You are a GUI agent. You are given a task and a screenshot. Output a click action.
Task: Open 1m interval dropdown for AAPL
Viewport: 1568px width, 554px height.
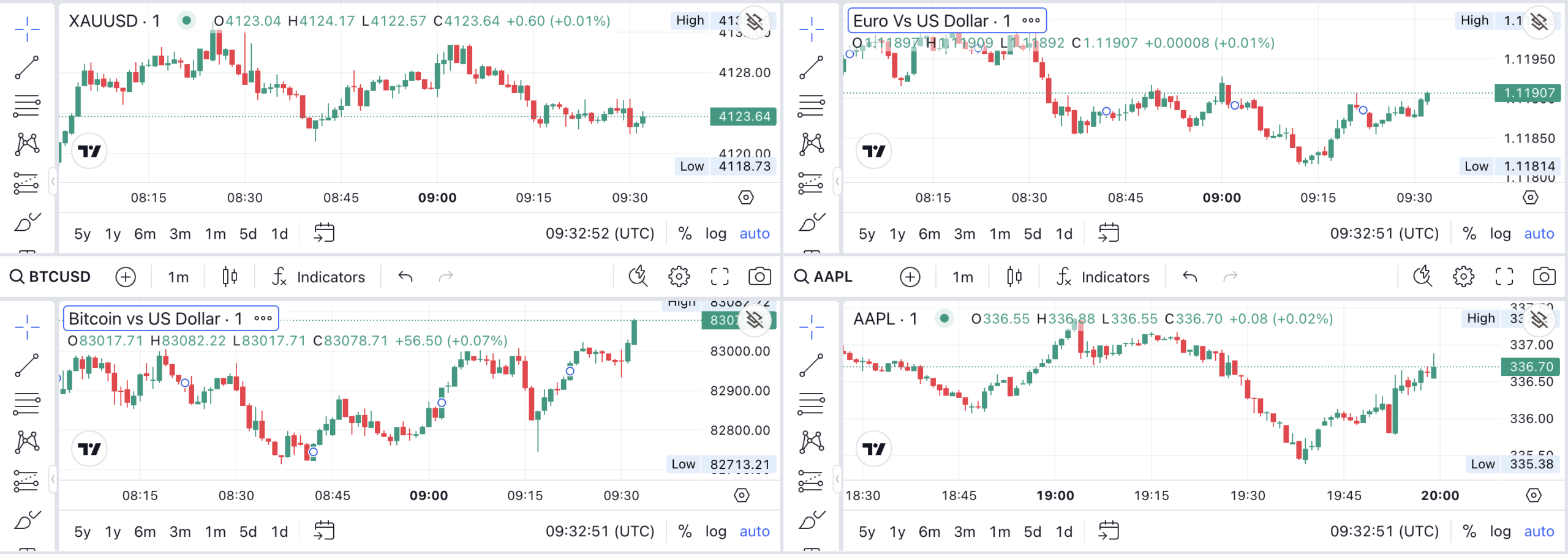click(x=963, y=277)
